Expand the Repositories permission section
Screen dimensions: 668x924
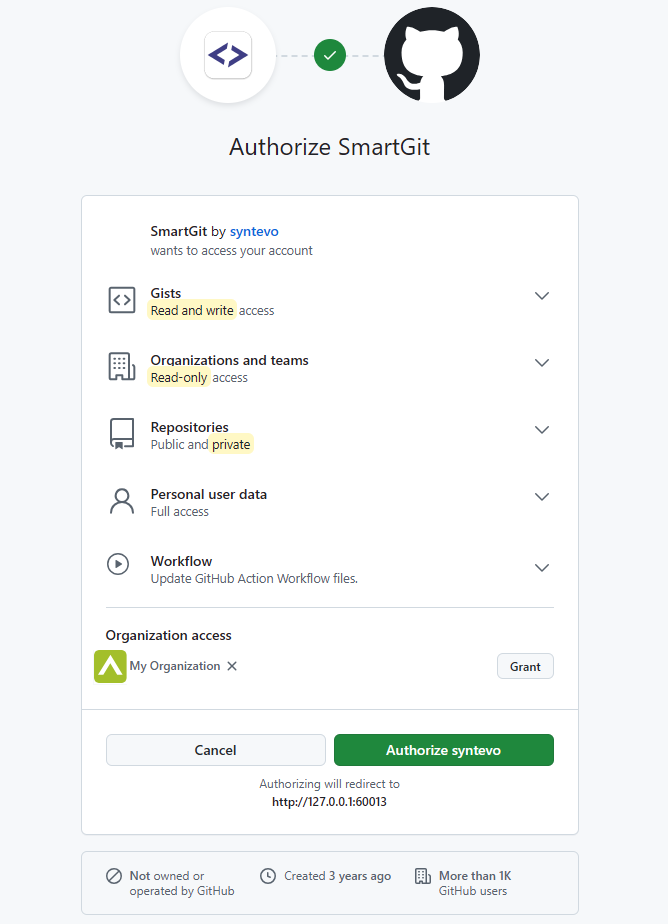(541, 429)
